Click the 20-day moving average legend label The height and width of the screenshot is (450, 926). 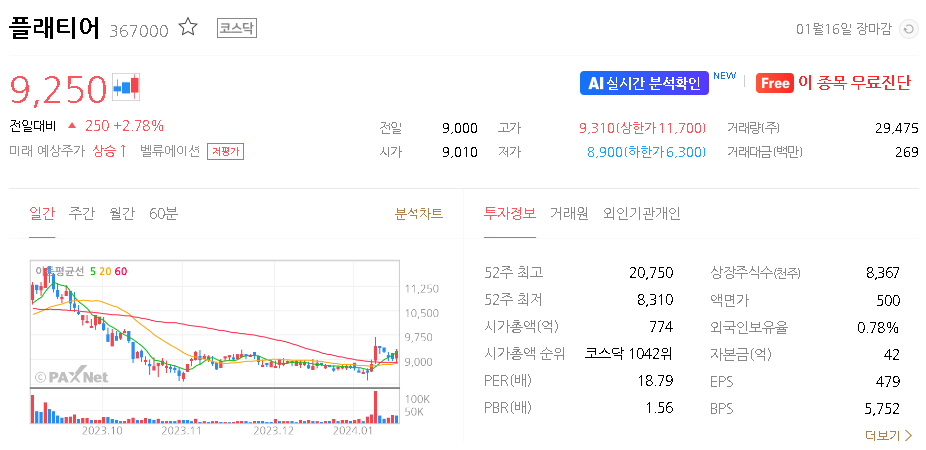coord(105,271)
